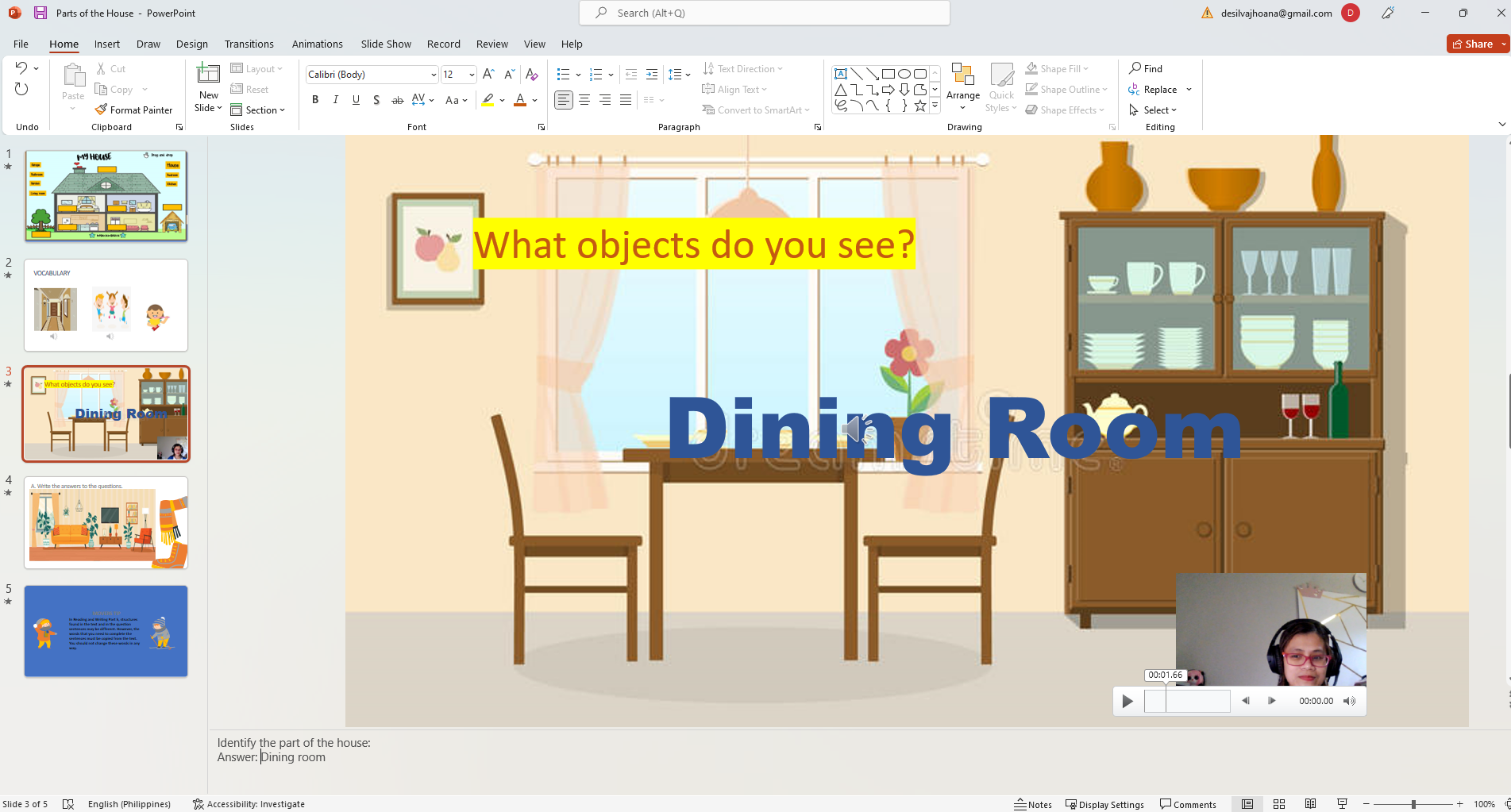
Task: Click the audio speaker icon on slide
Action: (x=858, y=429)
